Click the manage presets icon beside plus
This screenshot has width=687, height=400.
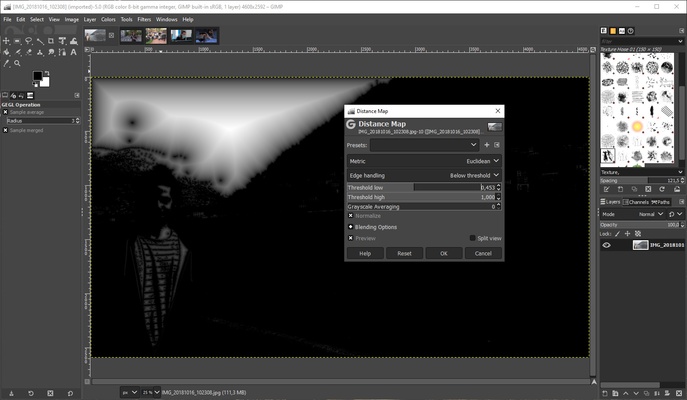pos(497,145)
